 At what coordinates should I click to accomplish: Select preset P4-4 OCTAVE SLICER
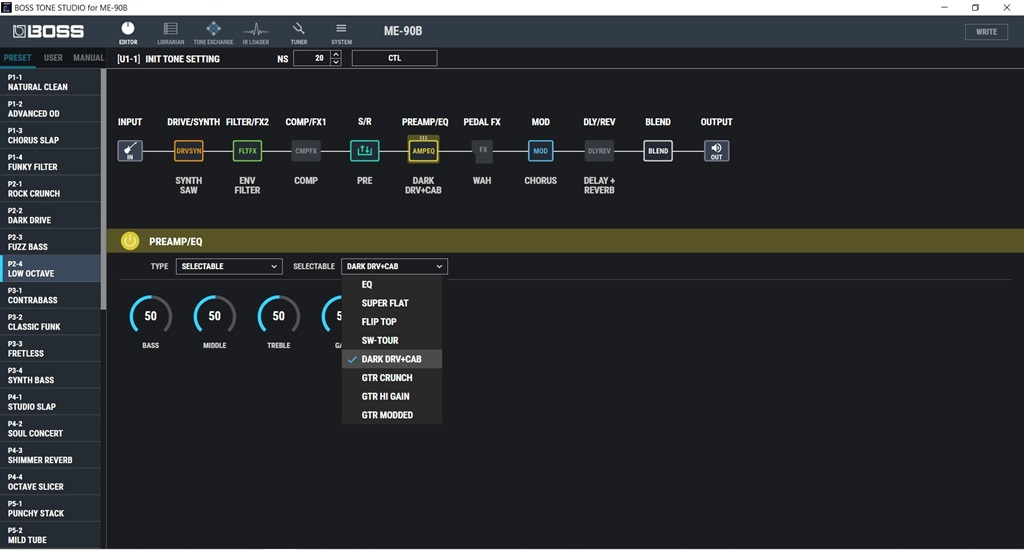pyautogui.click(x=50, y=482)
